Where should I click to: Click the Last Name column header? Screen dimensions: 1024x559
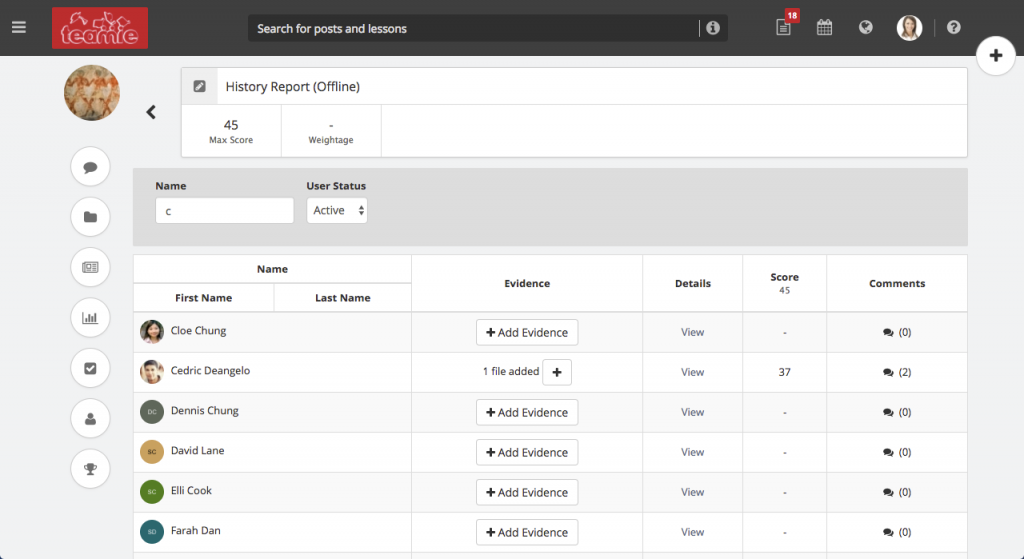pos(343,298)
